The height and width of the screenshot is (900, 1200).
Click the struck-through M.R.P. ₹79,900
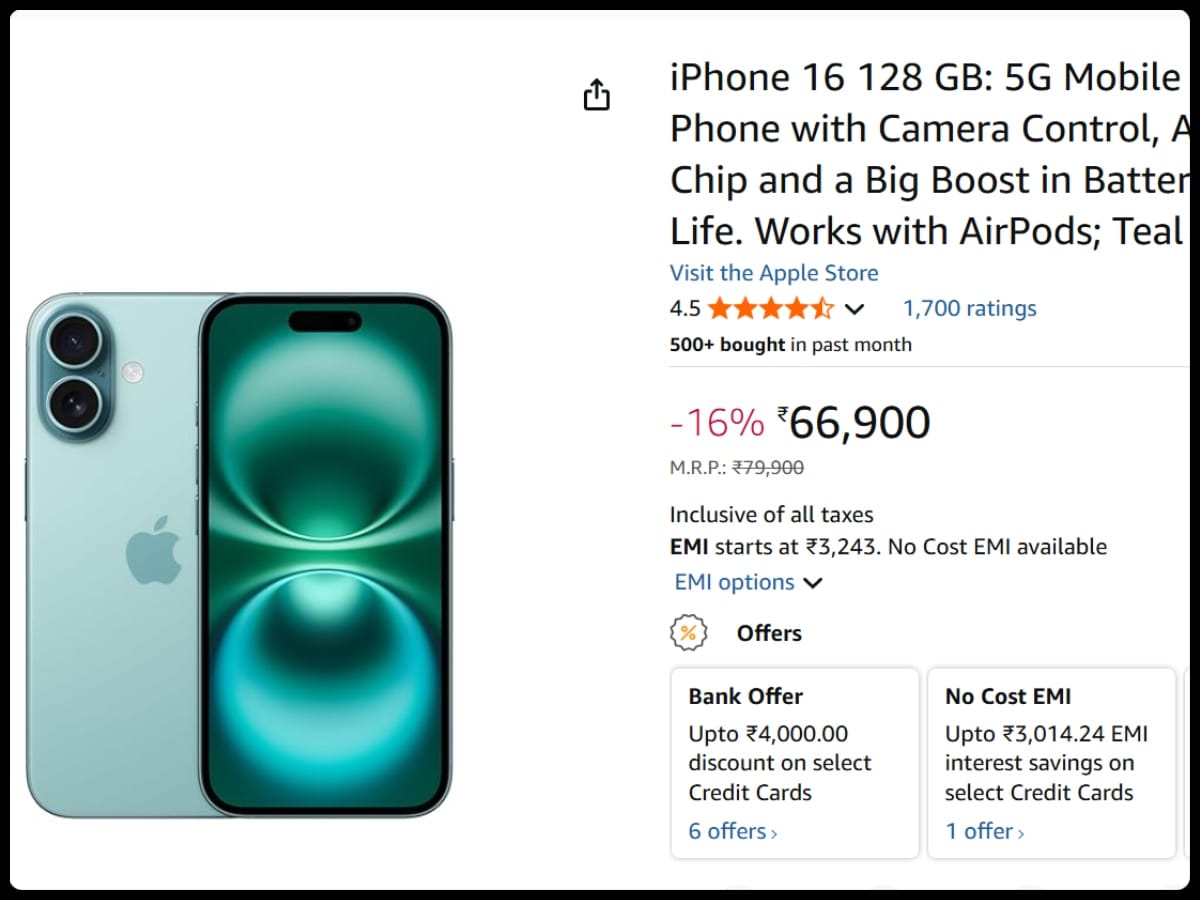coord(768,467)
